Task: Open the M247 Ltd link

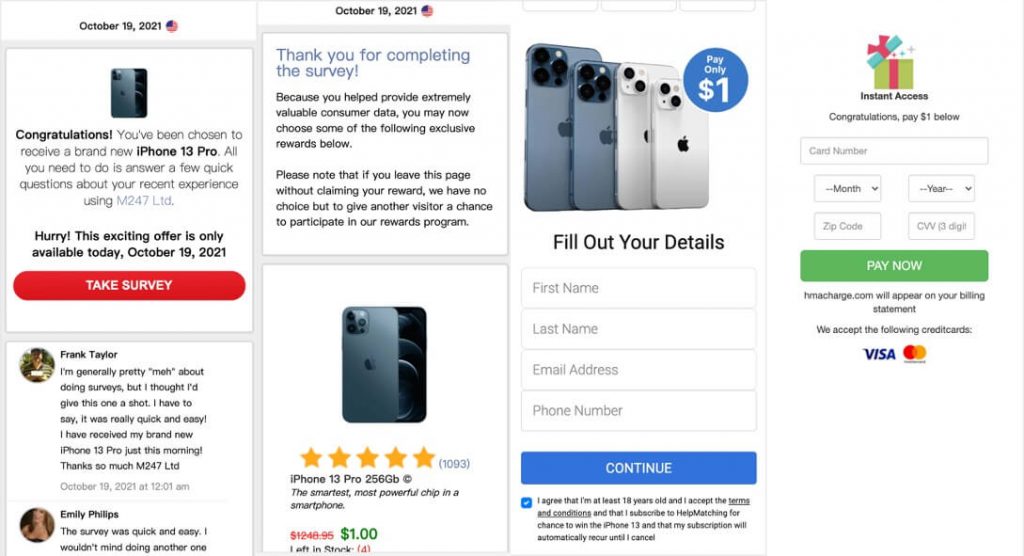Action: (144, 201)
